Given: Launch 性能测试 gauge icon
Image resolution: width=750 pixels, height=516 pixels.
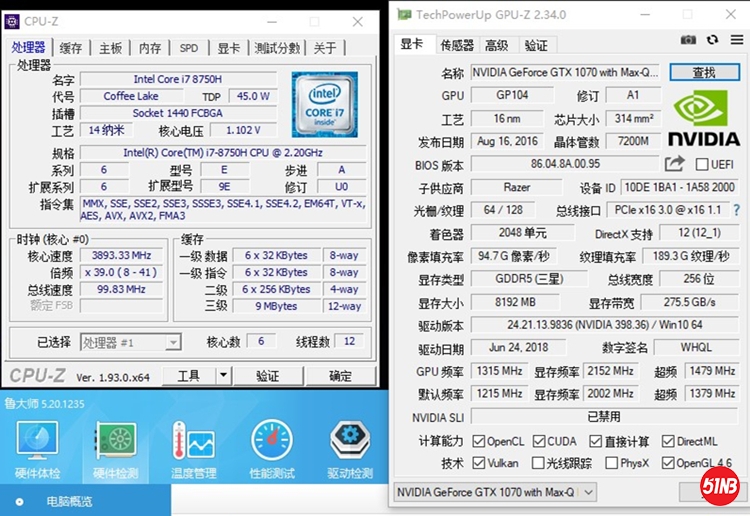Looking at the screenshot, I should [271, 450].
